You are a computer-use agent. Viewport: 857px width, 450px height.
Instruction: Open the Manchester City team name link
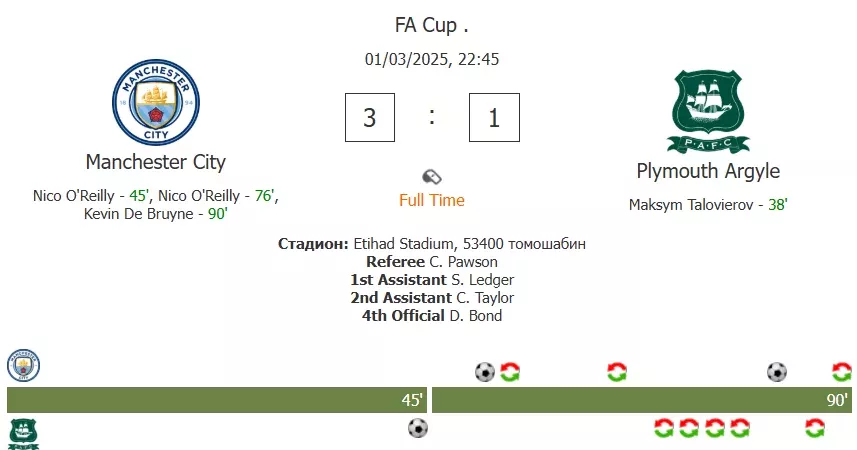point(156,162)
